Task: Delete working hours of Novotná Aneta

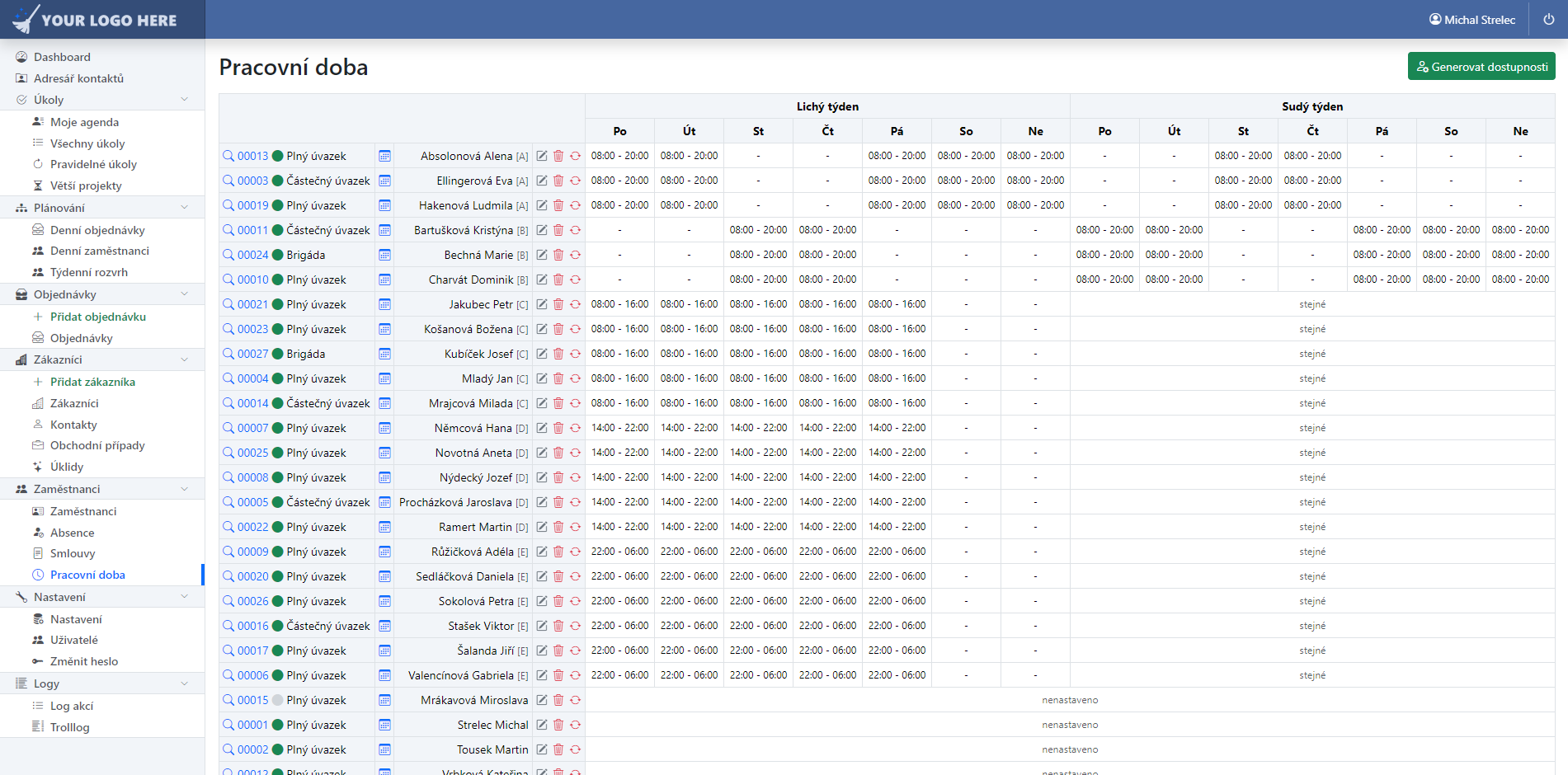Action: click(x=558, y=453)
